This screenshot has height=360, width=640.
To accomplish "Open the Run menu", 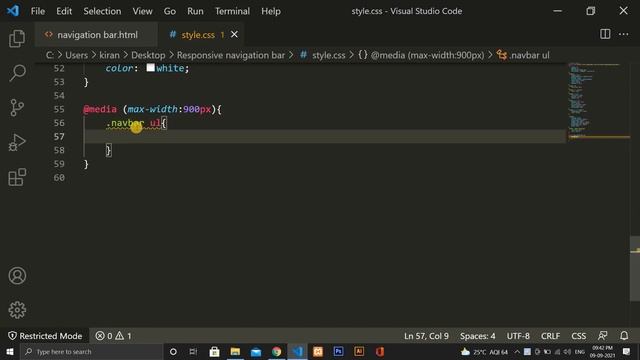I will pyautogui.click(x=195, y=11).
